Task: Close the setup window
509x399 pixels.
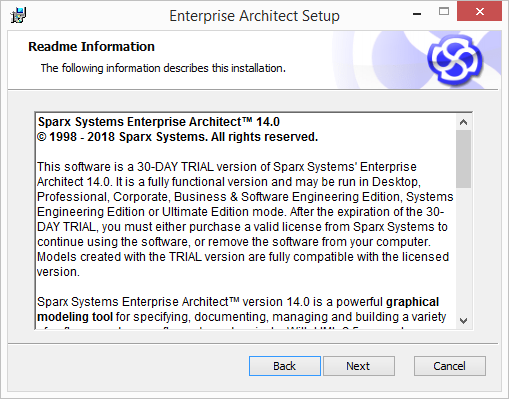Action: (x=479, y=11)
